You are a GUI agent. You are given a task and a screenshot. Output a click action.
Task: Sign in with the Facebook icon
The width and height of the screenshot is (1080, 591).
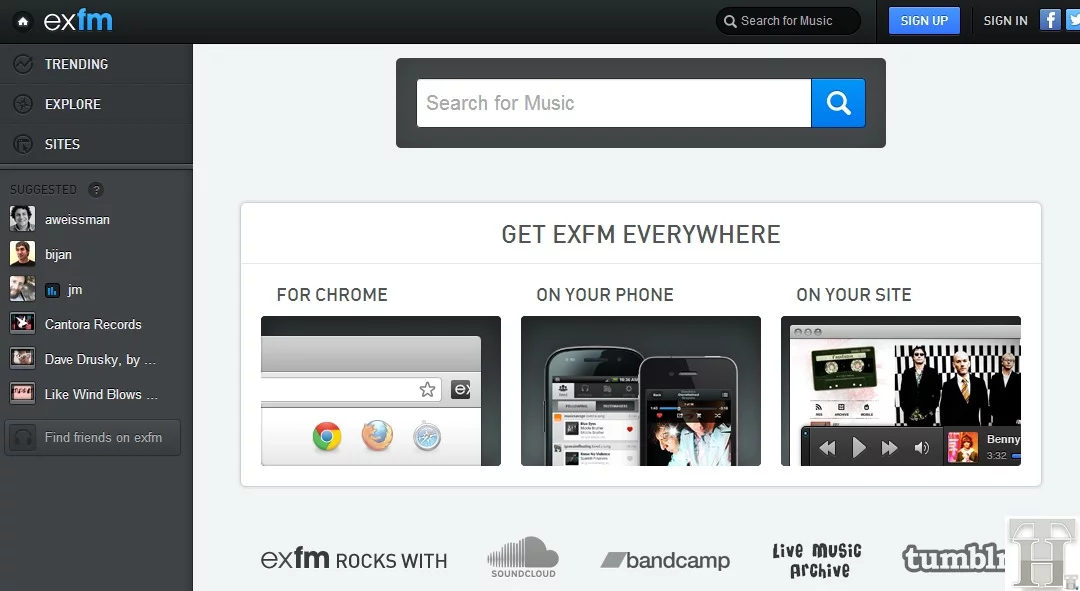tap(1050, 19)
